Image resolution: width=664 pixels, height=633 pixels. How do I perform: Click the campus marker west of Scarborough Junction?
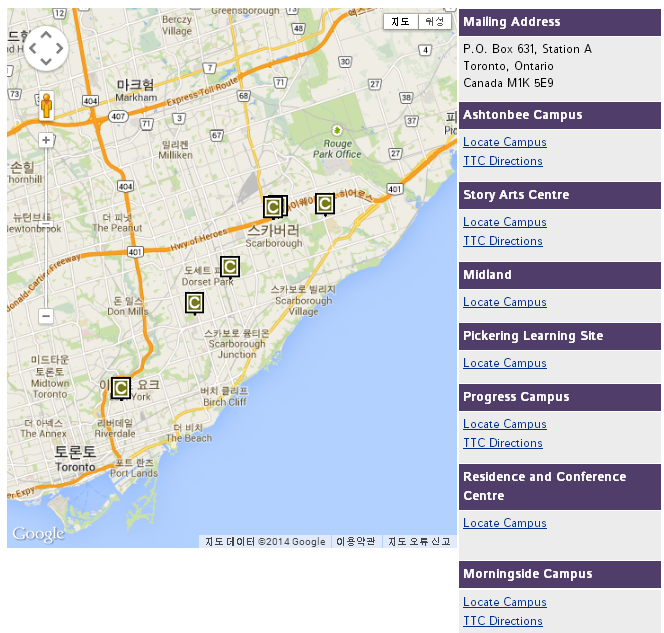(x=194, y=302)
